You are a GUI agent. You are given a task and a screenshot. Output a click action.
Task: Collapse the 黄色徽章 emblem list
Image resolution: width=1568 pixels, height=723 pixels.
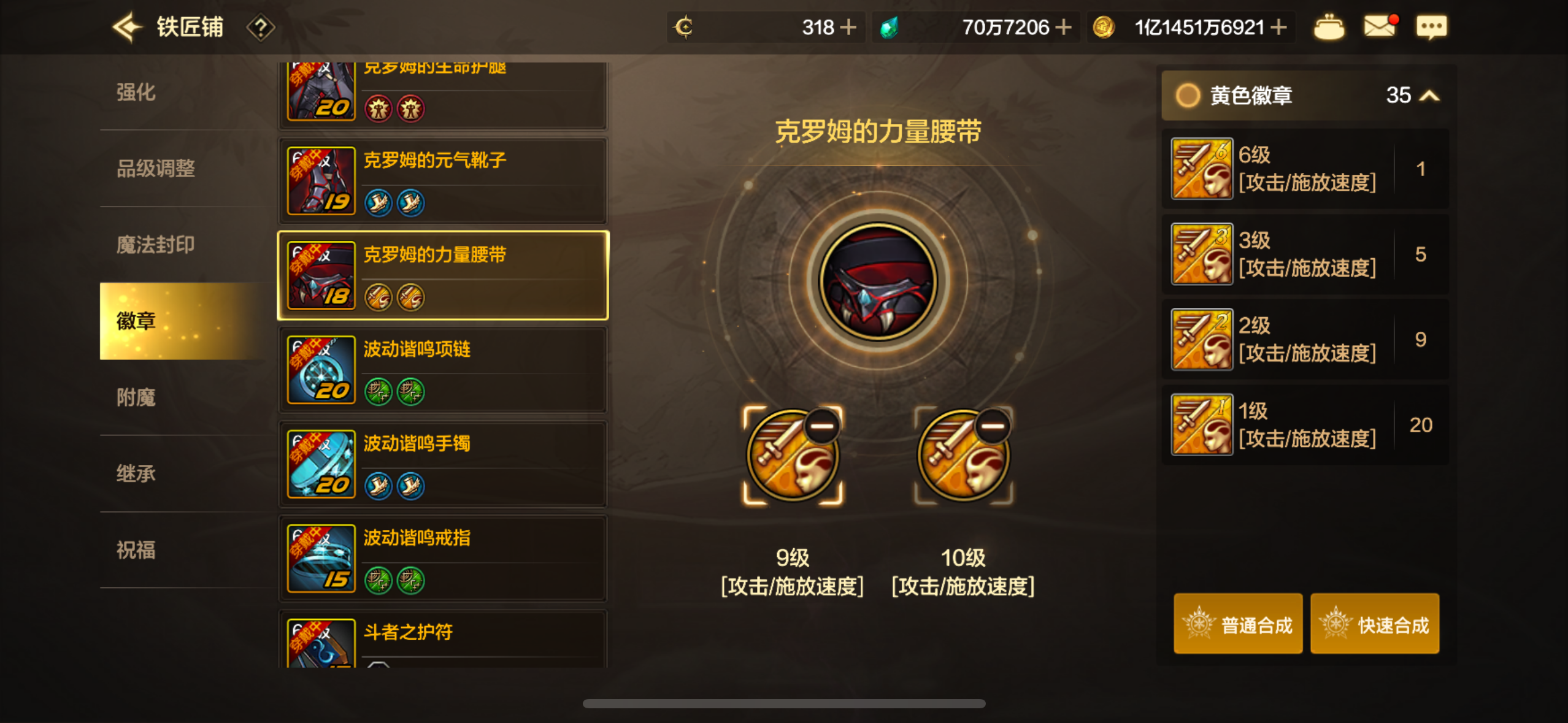click(x=1429, y=96)
